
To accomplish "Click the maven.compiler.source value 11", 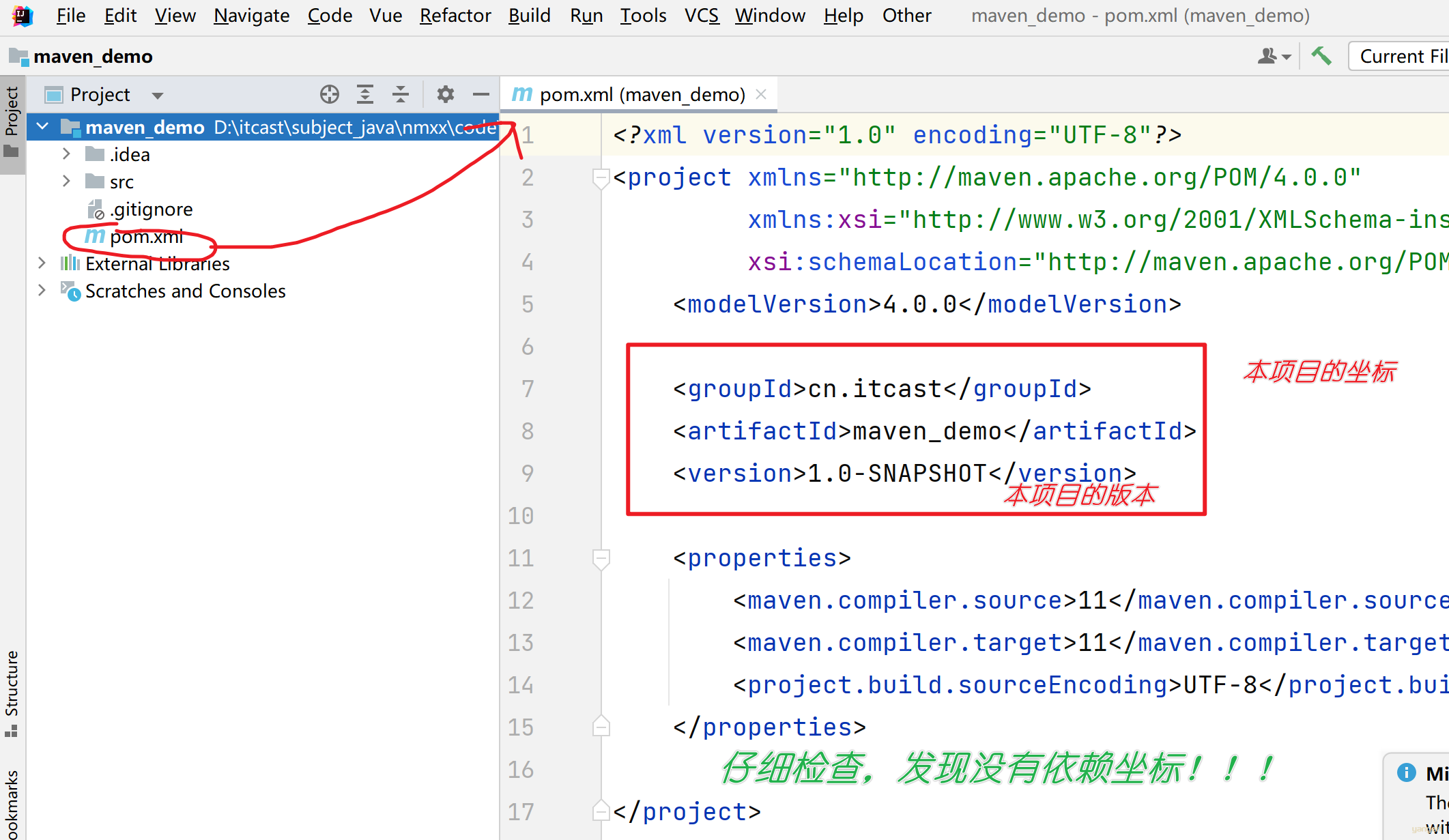I will tap(1092, 600).
